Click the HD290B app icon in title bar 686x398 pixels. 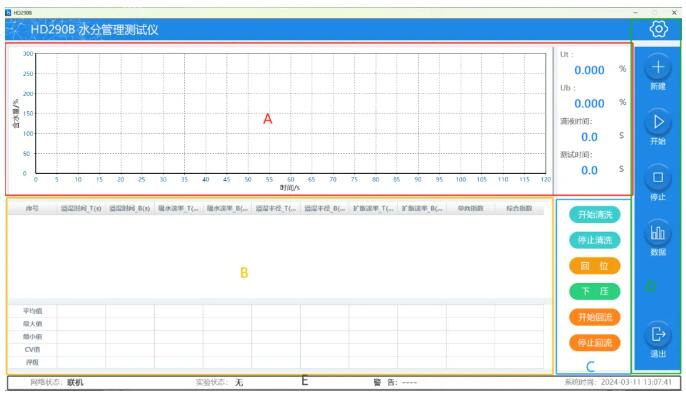[8, 13]
